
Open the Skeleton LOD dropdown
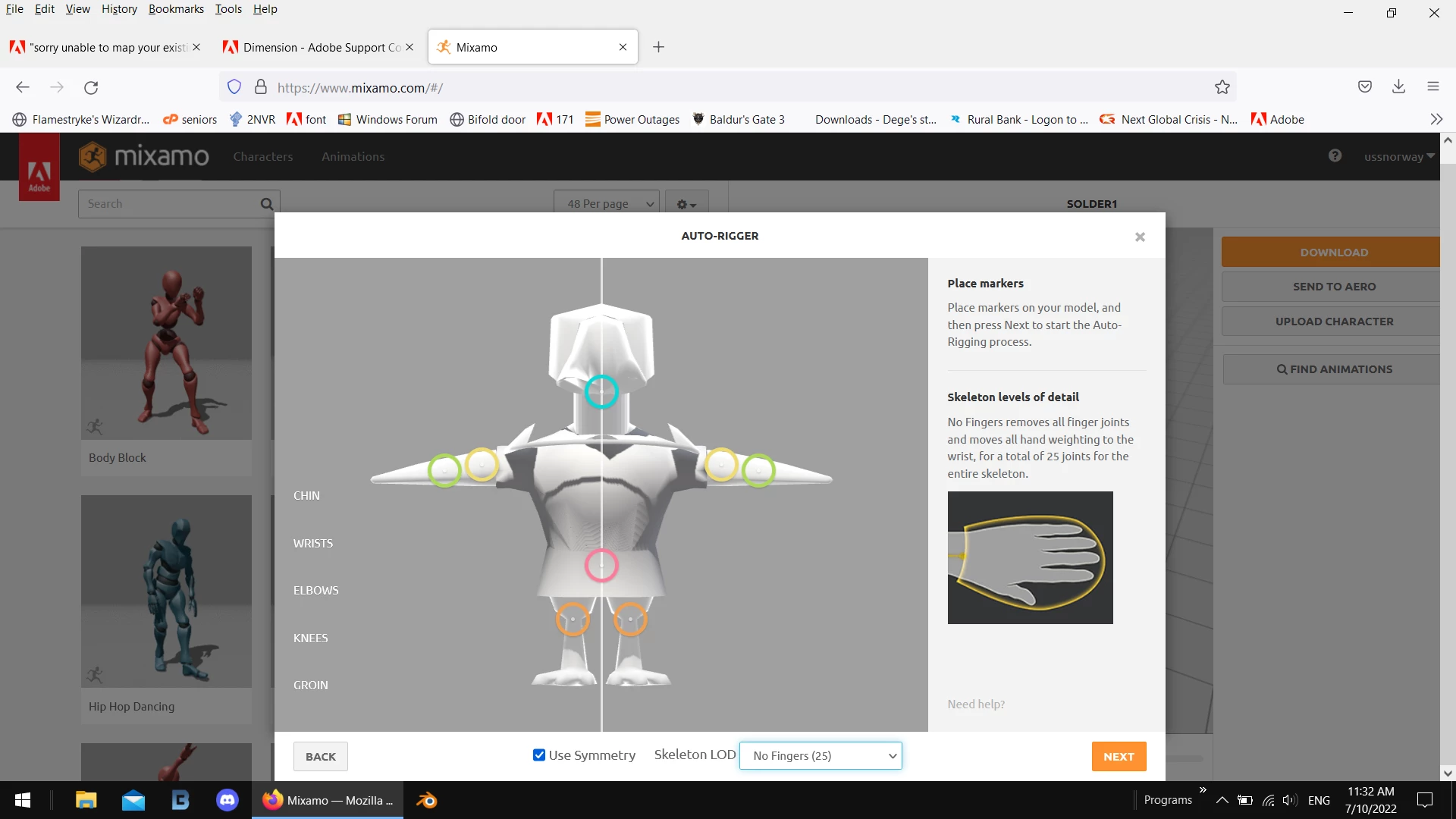tap(821, 756)
